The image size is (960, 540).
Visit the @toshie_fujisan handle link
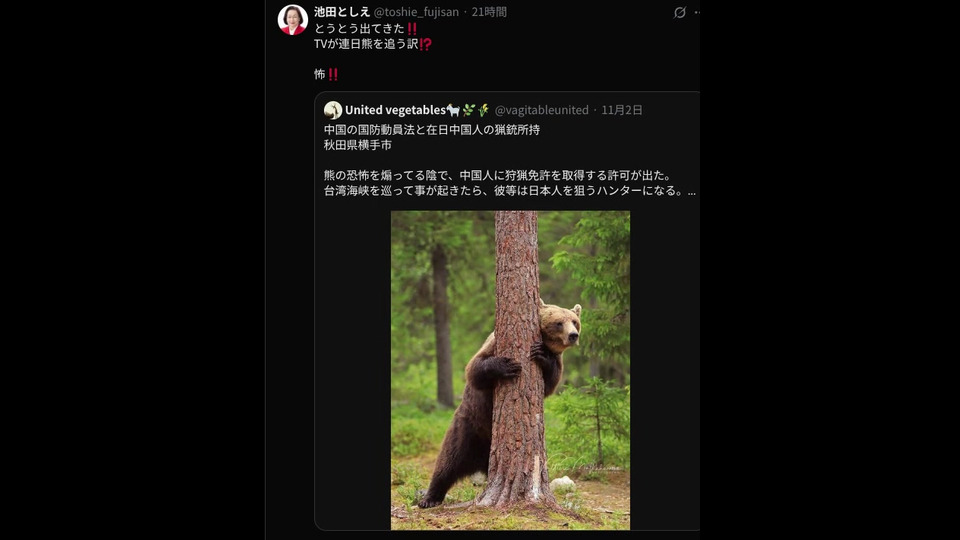tap(416, 12)
